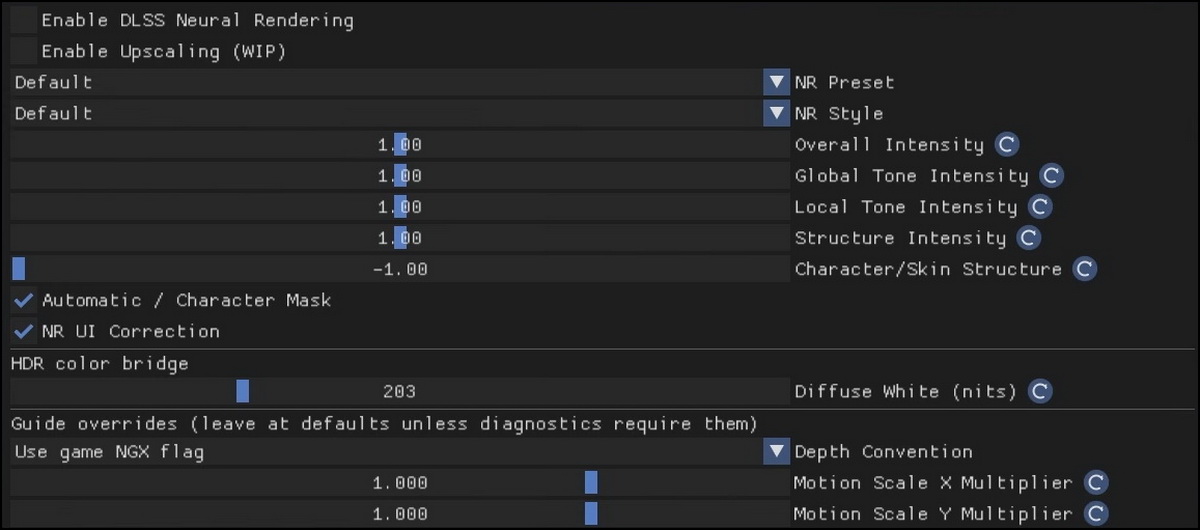Open the Depth Convention dropdown arrow
1200x530 pixels.
(777, 452)
